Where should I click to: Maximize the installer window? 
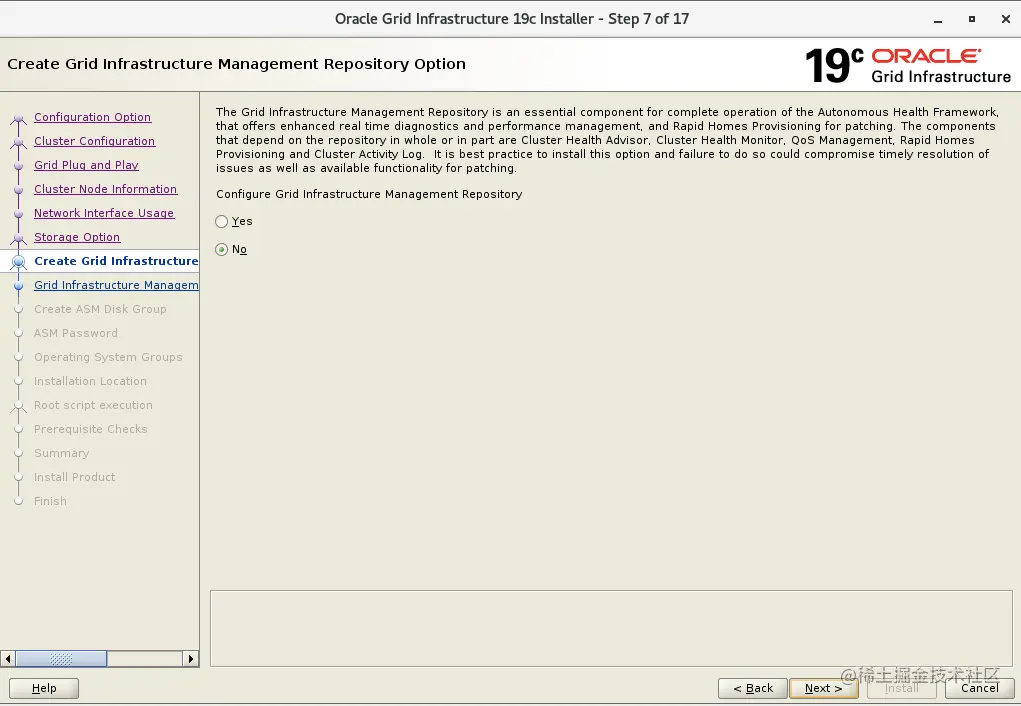972,20
